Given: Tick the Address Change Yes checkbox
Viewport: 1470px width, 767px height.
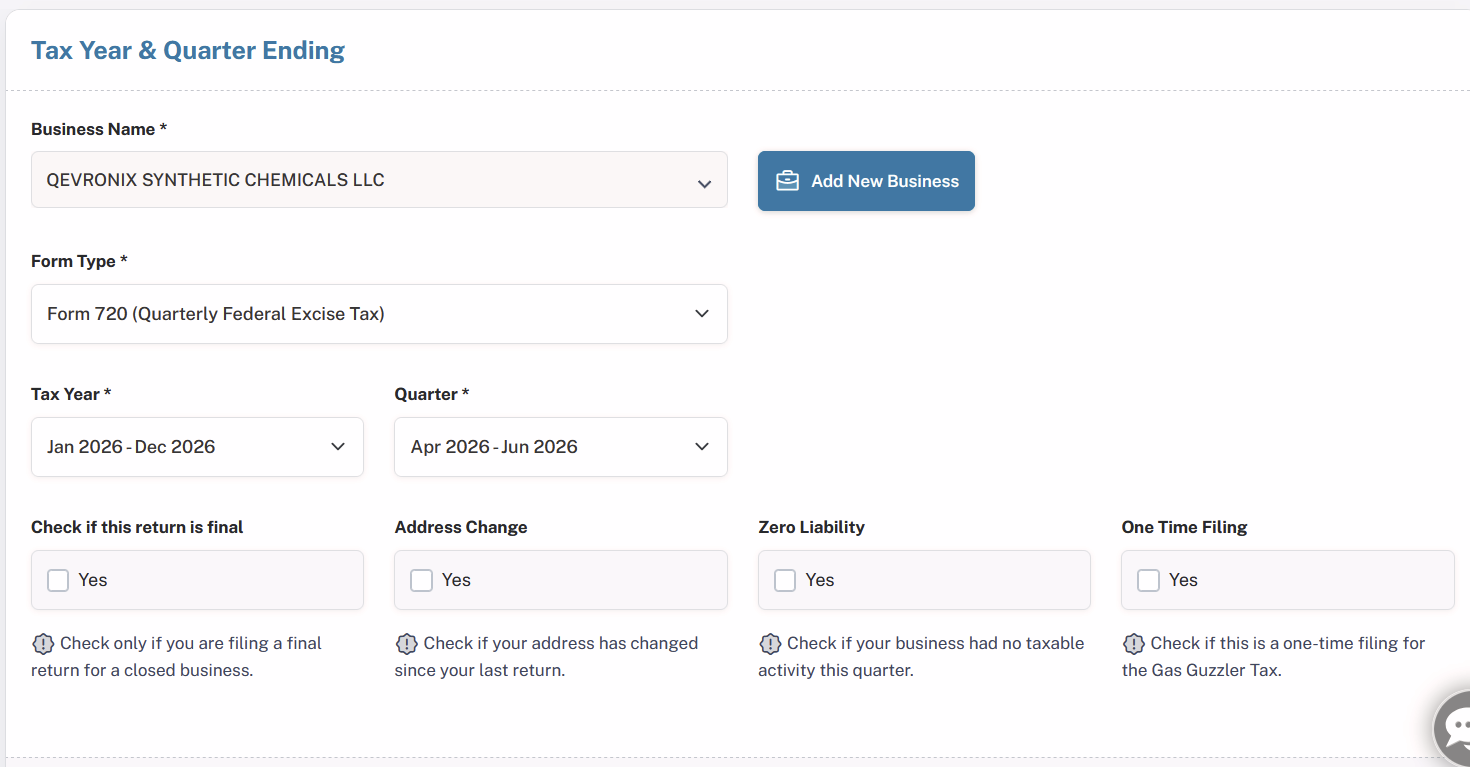Looking at the screenshot, I should coord(422,580).
